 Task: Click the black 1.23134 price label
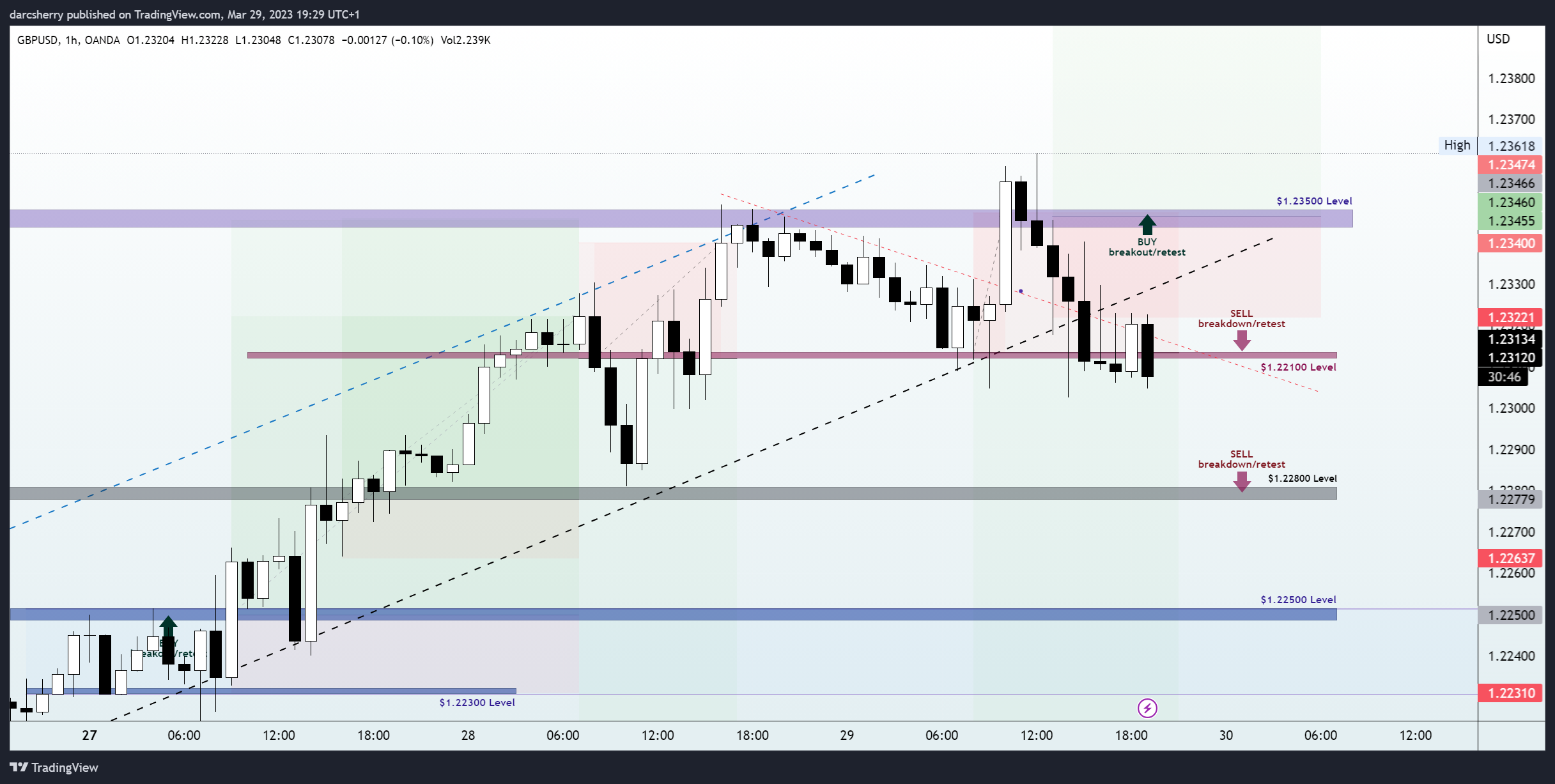pos(1511,339)
